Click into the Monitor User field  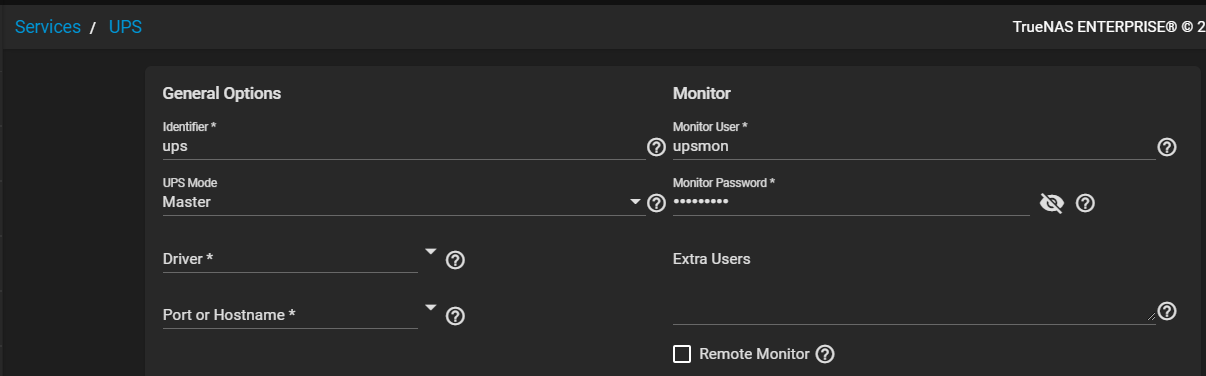coord(914,146)
